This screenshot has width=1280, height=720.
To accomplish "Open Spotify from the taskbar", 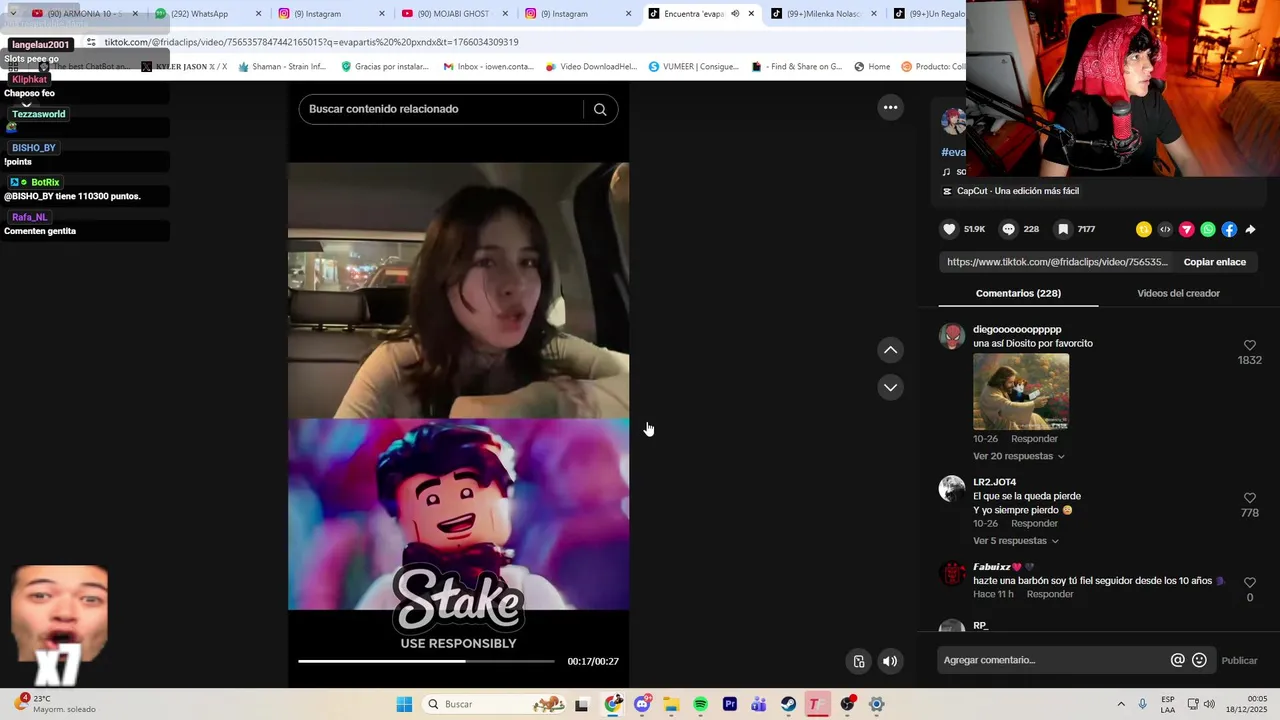I will (700, 704).
